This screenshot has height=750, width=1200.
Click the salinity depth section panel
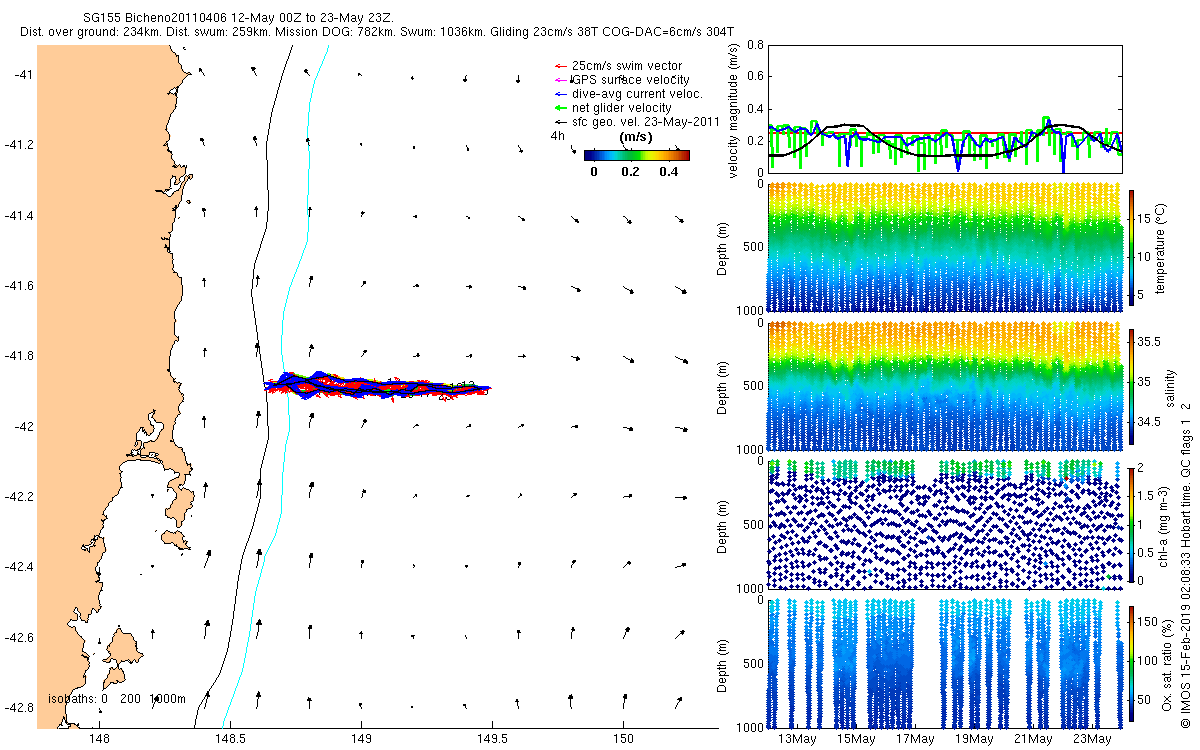945,386
